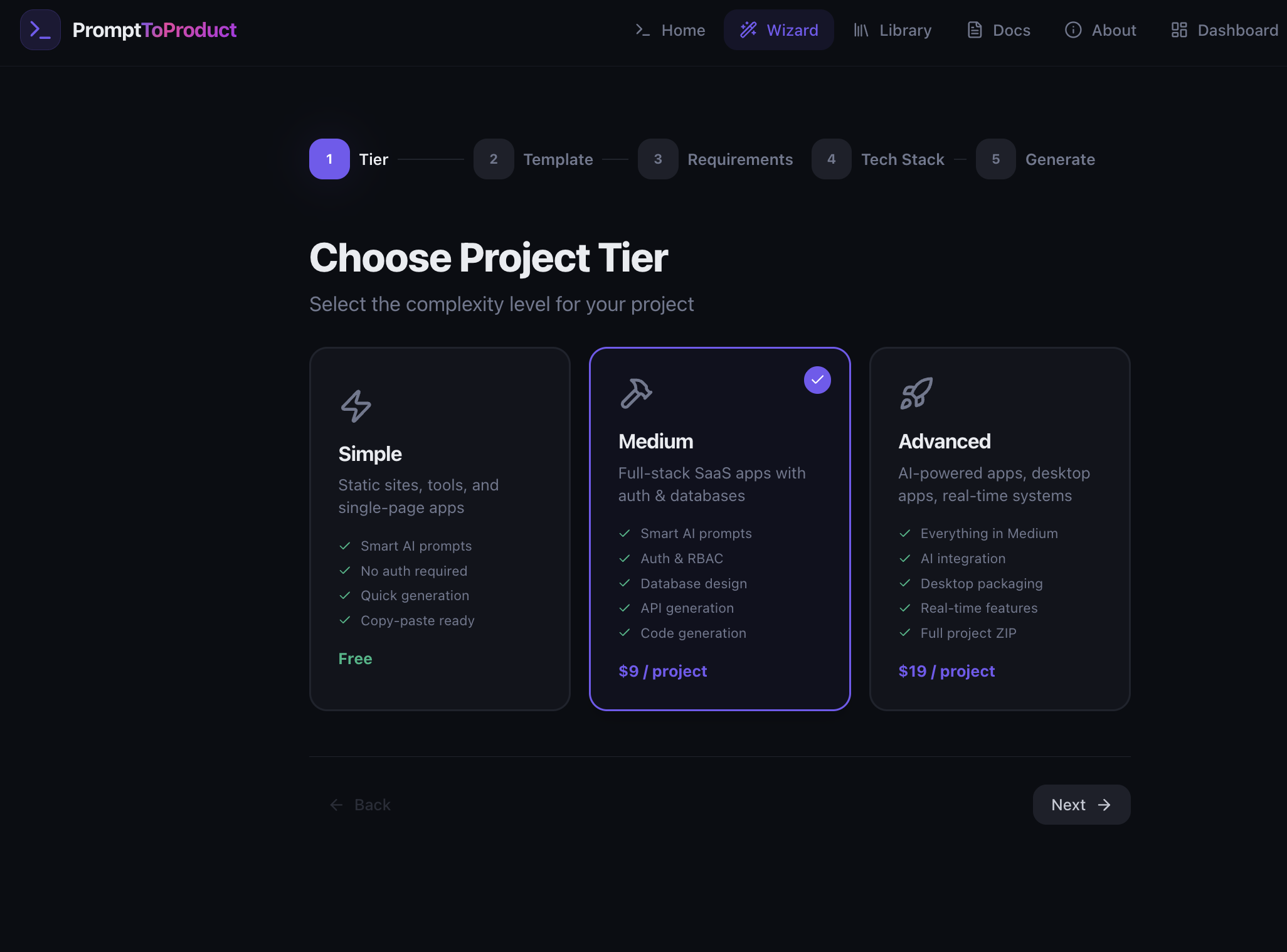The width and height of the screenshot is (1287, 952).
Task: Open Docs via the document icon
Action: coord(974,29)
